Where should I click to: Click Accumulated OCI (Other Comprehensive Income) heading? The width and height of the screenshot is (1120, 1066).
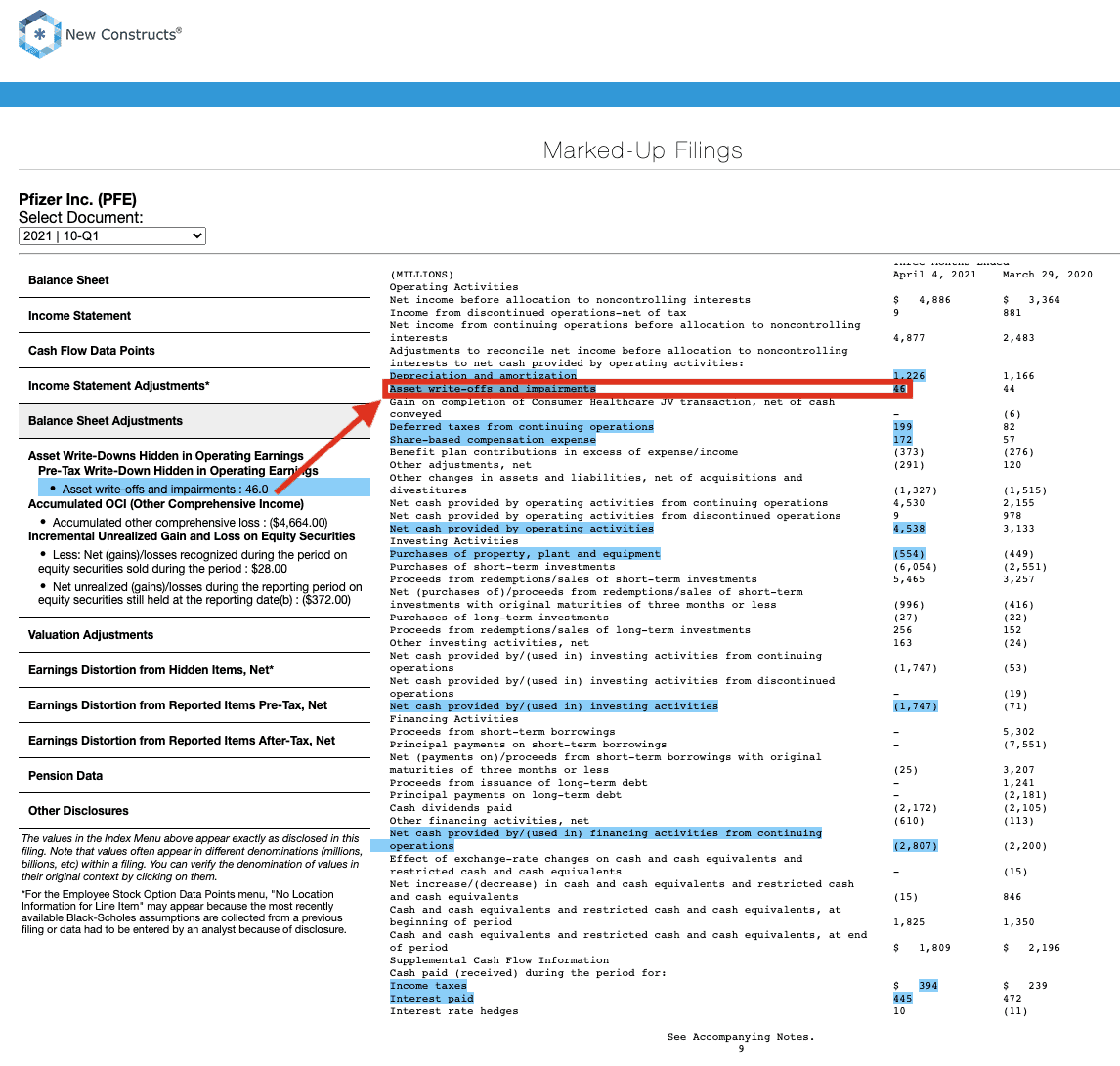tap(166, 504)
